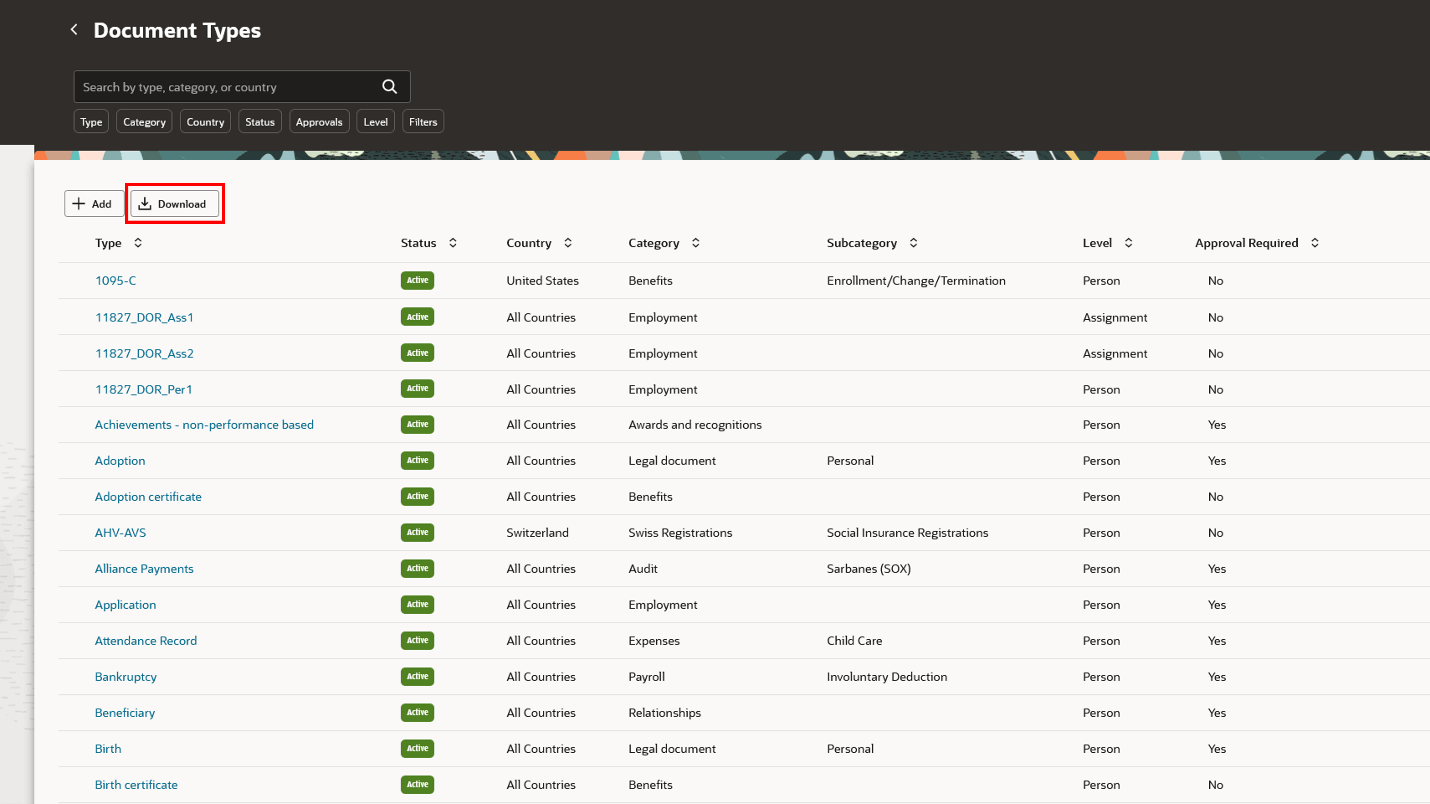Open the Application document type
The height and width of the screenshot is (804, 1430).
125,605
